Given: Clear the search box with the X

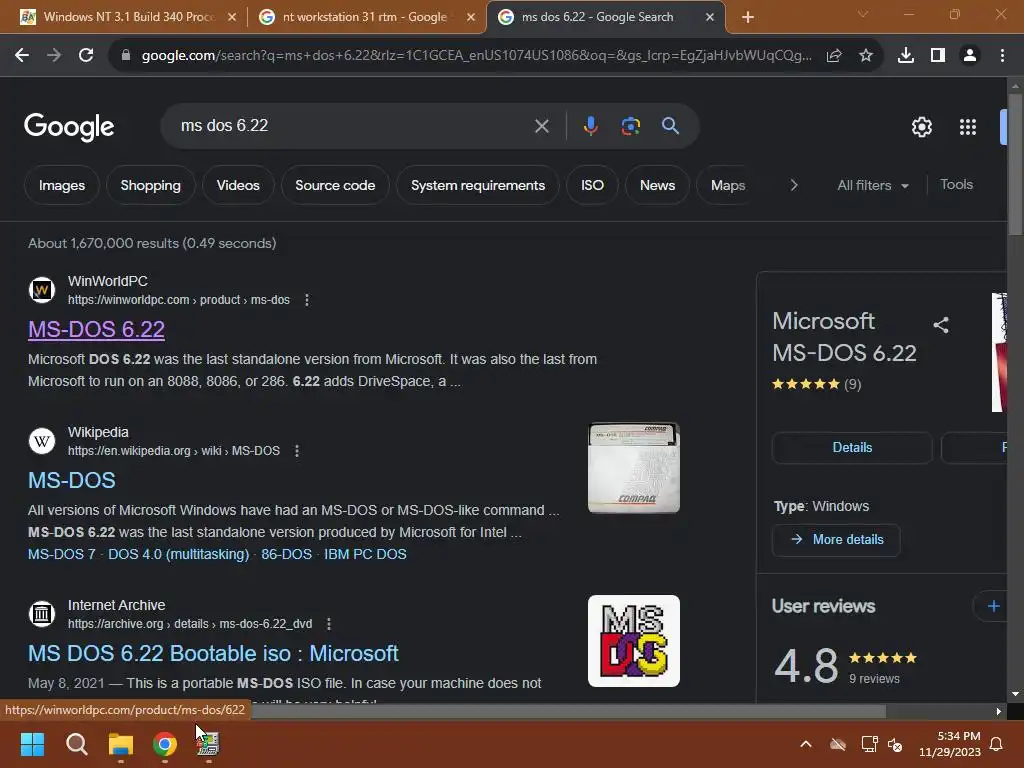Looking at the screenshot, I should 541,126.
